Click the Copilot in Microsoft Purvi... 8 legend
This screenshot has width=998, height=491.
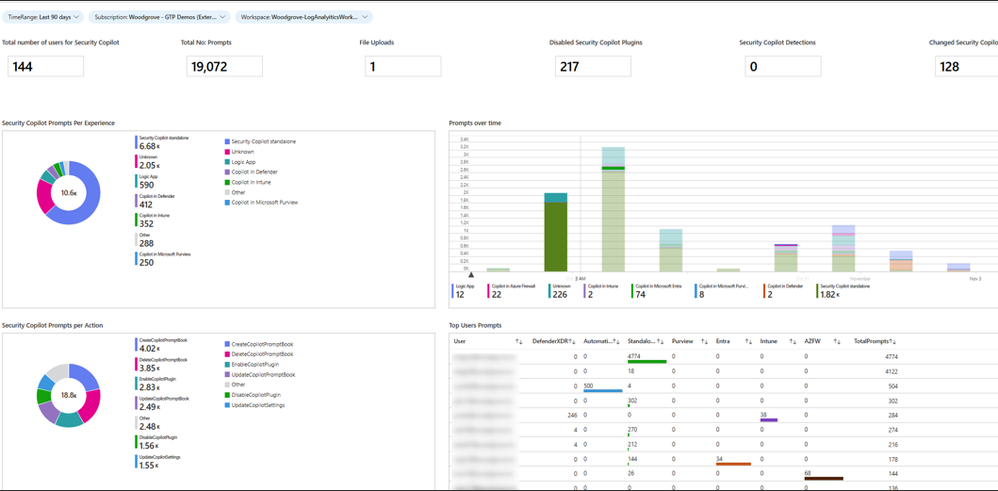tap(723, 291)
